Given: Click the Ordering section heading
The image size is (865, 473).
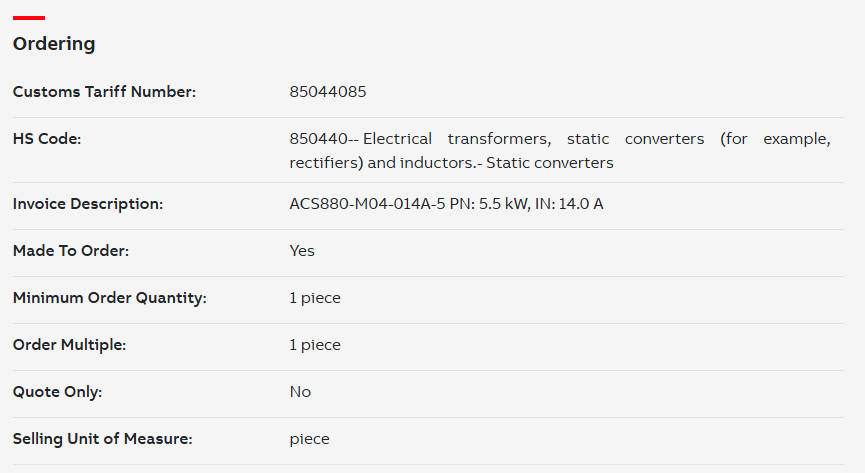Looking at the screenshot, I should [54, 44].
